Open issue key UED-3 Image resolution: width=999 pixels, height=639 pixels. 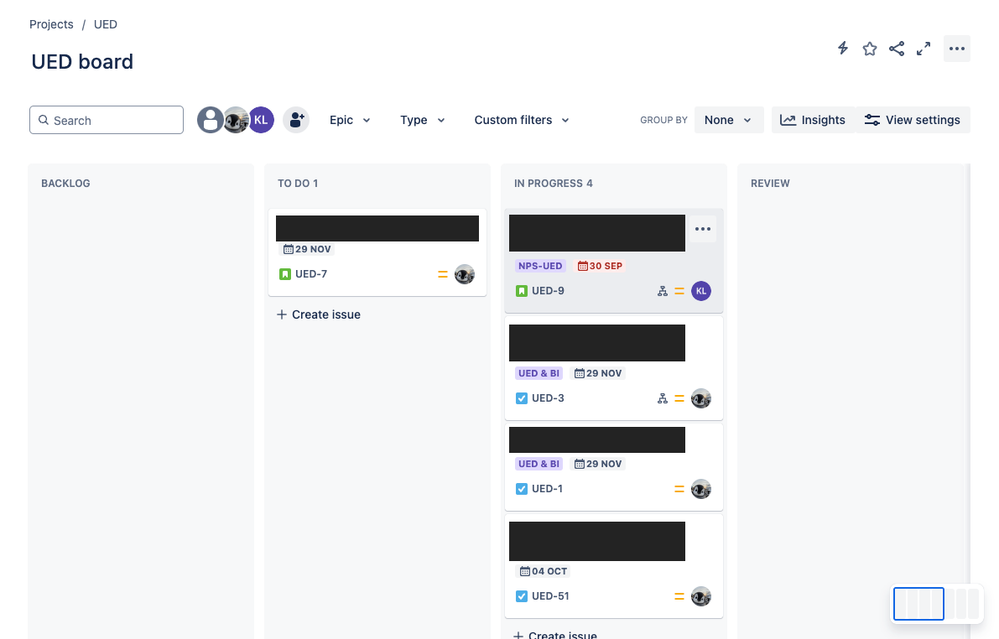pos(548,398)
